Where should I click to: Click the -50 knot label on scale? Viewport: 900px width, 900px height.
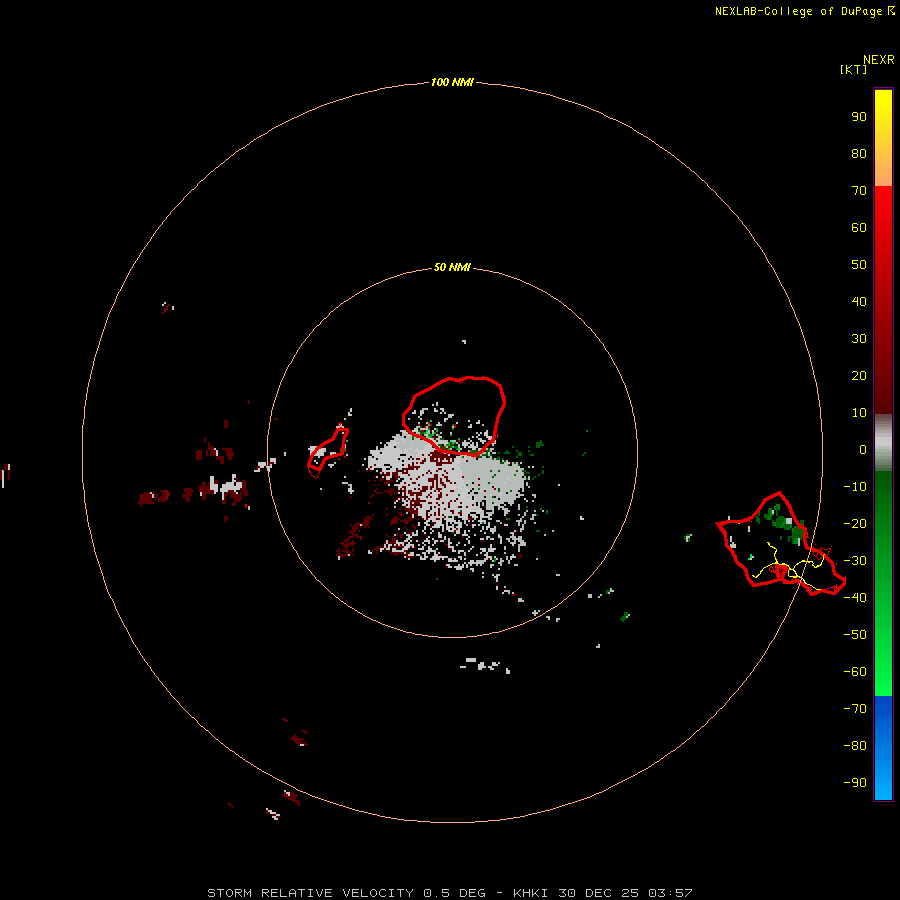pos(855,635)
